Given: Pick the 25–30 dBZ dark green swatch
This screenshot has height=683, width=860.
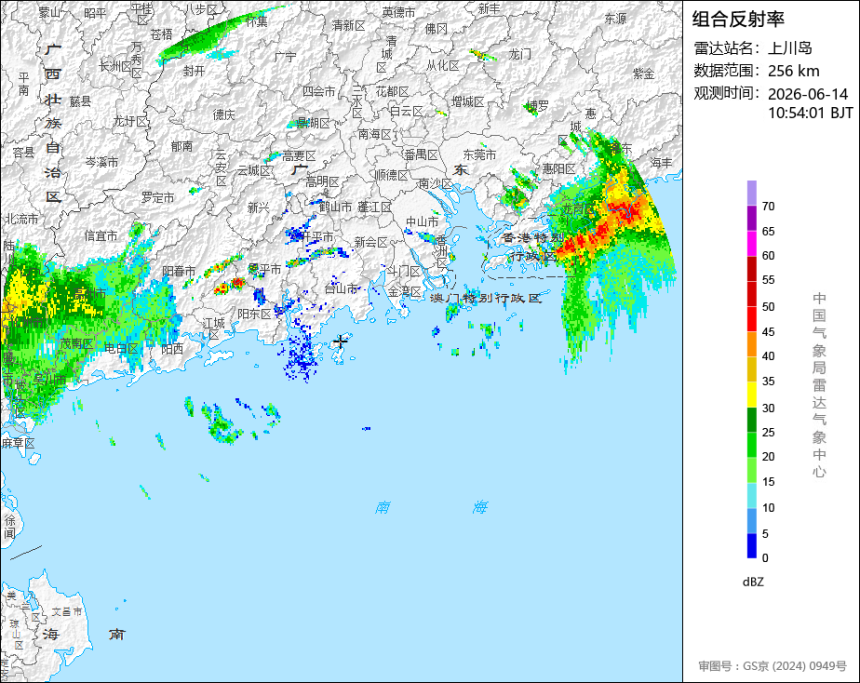Looking at the screenshot, I should coord(751,420).
